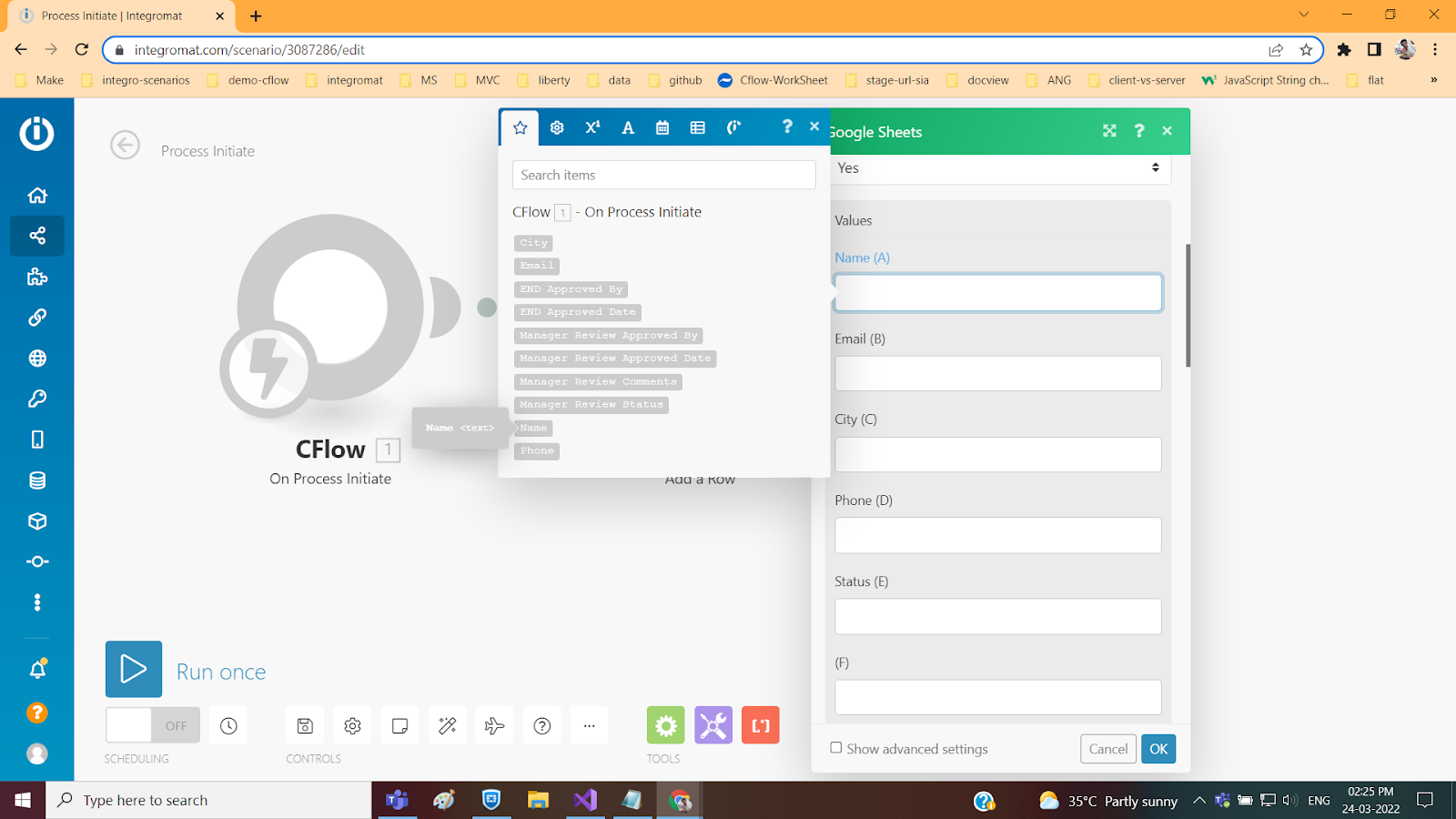Viewport: 1456px width, 819px height.
Task: Open Controls help question mark icon
Action: point(542,725)
